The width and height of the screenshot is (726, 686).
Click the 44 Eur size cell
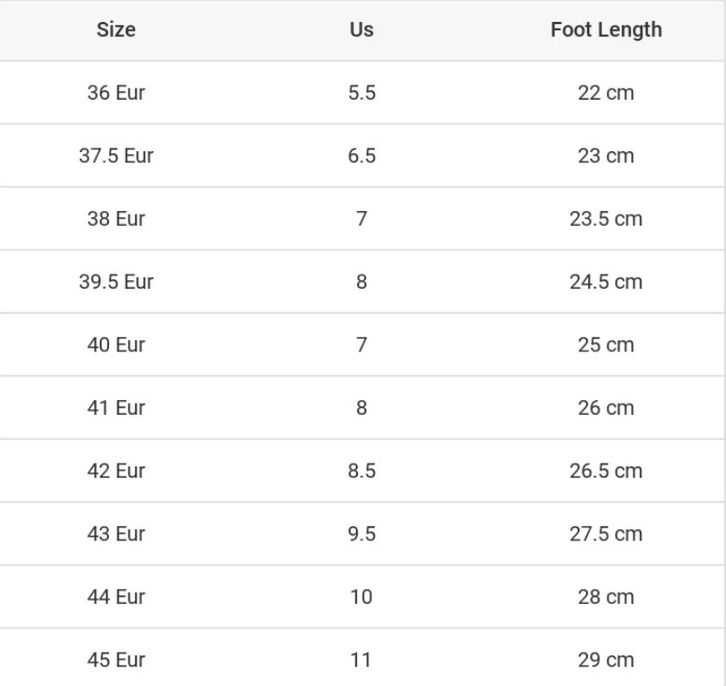[x=116, y=597]
